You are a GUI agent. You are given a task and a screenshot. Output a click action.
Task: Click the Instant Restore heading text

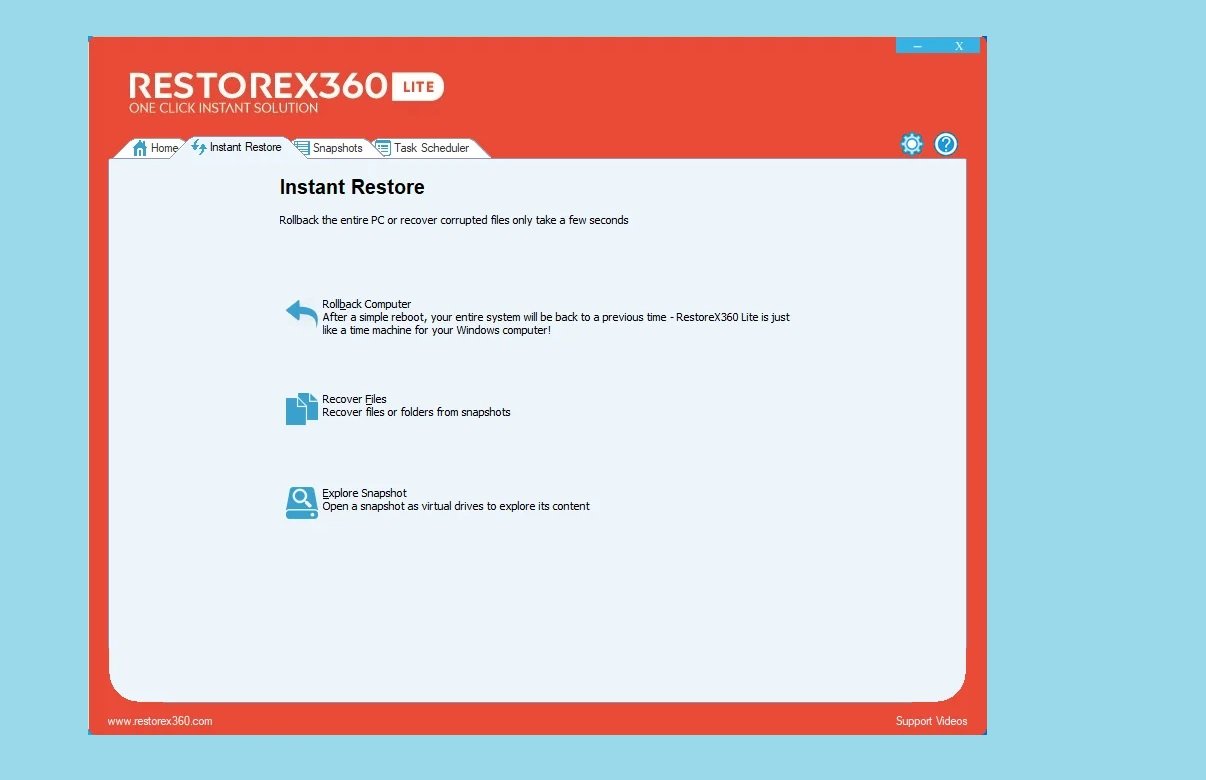[x=352, y=187]
